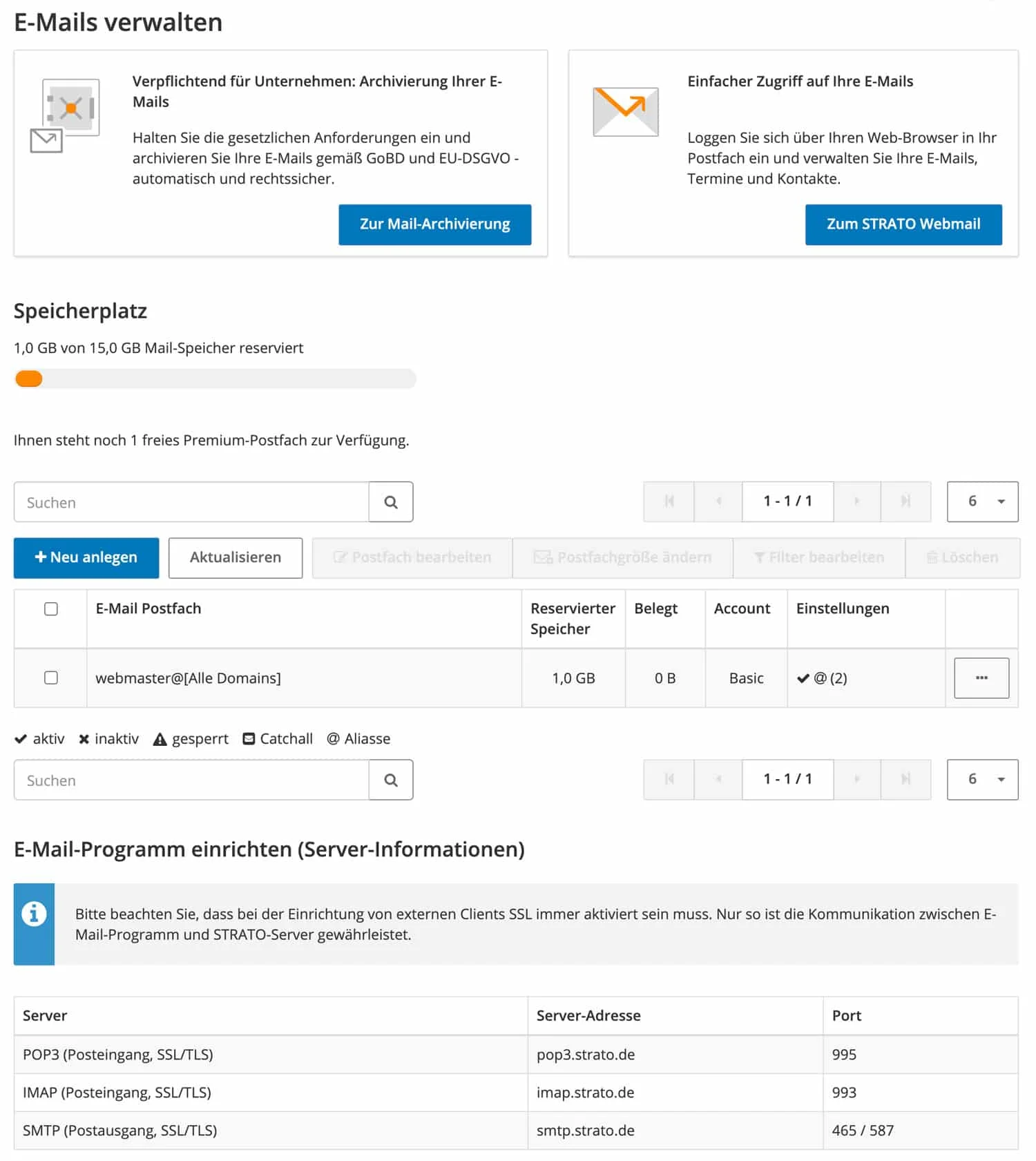Click the search magnifier icon above the mailbox table
This screenshot has height=1161, width=1036.
[x=391, y=502]
